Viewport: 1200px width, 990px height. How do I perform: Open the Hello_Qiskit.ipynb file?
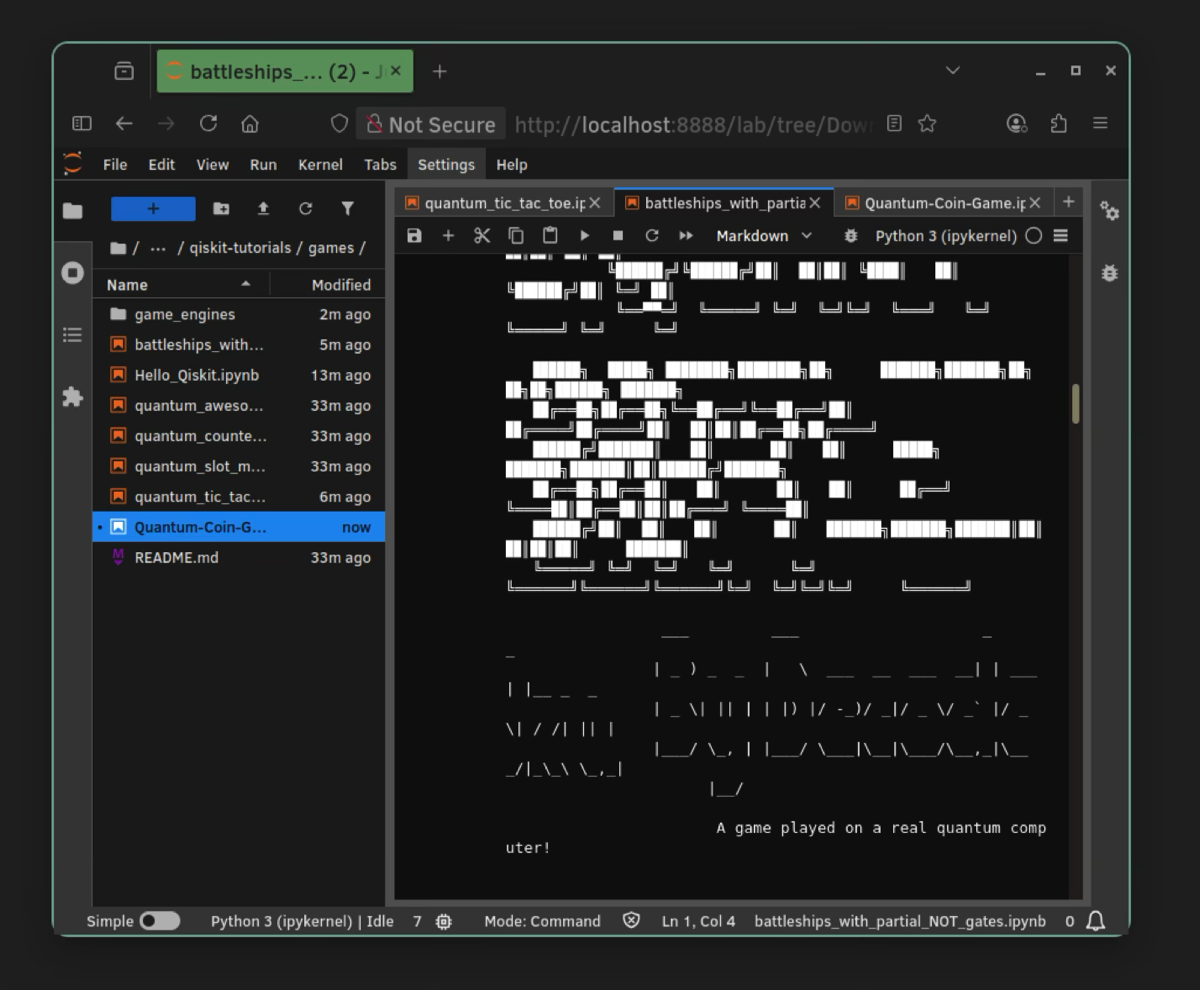pos(197,375)
